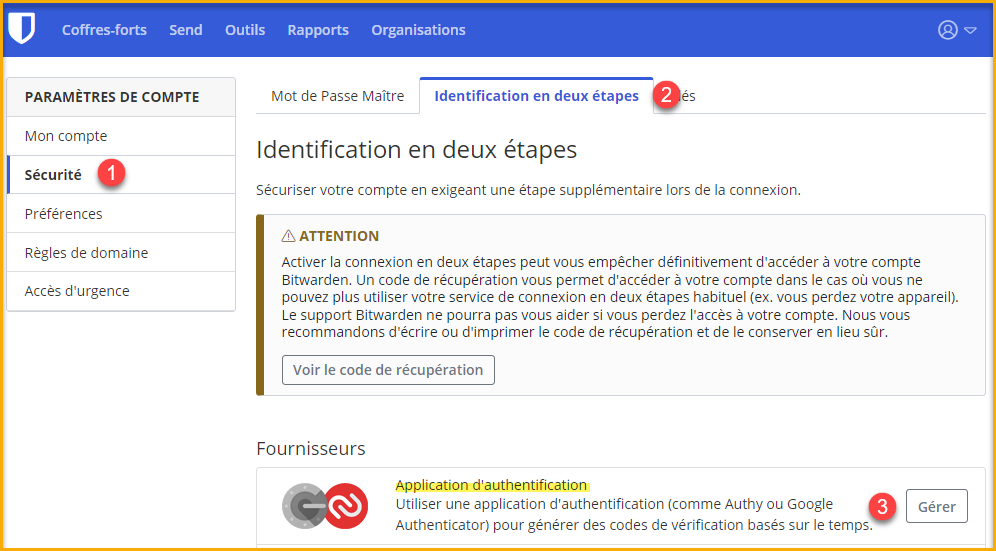Image resolution: width=996 pixels, height=551 pixels.
Task: Go to the Send section
Action: pyautogui.click(x=186, y=30)
